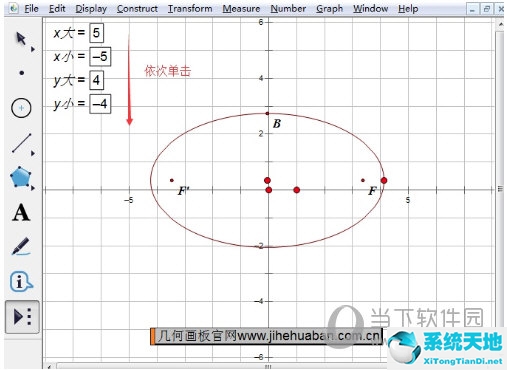Open the Edit menu
The image size is (507, 370).
tap(57, 9)
